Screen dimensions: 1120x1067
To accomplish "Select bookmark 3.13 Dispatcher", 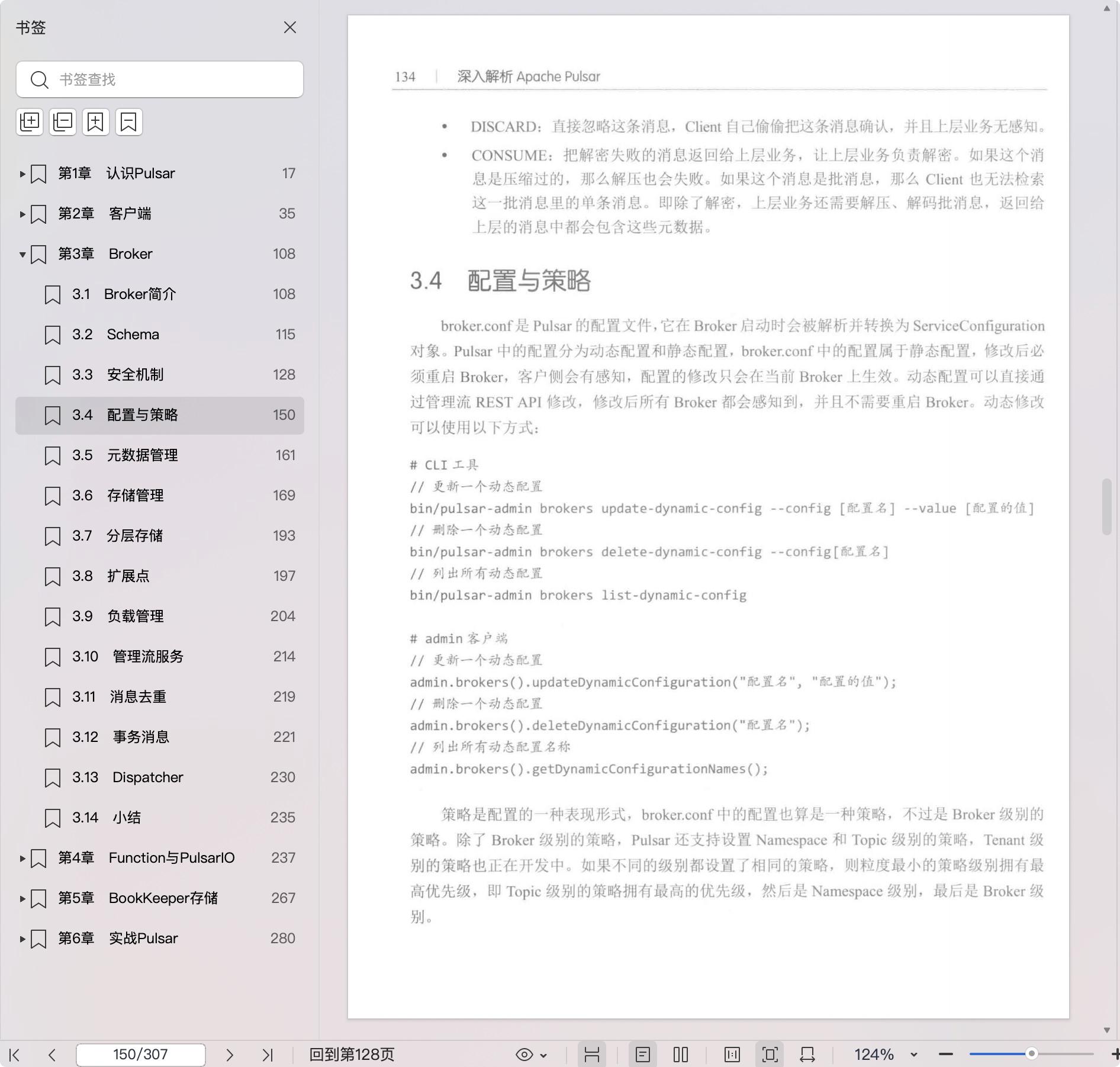I will 147,777.
